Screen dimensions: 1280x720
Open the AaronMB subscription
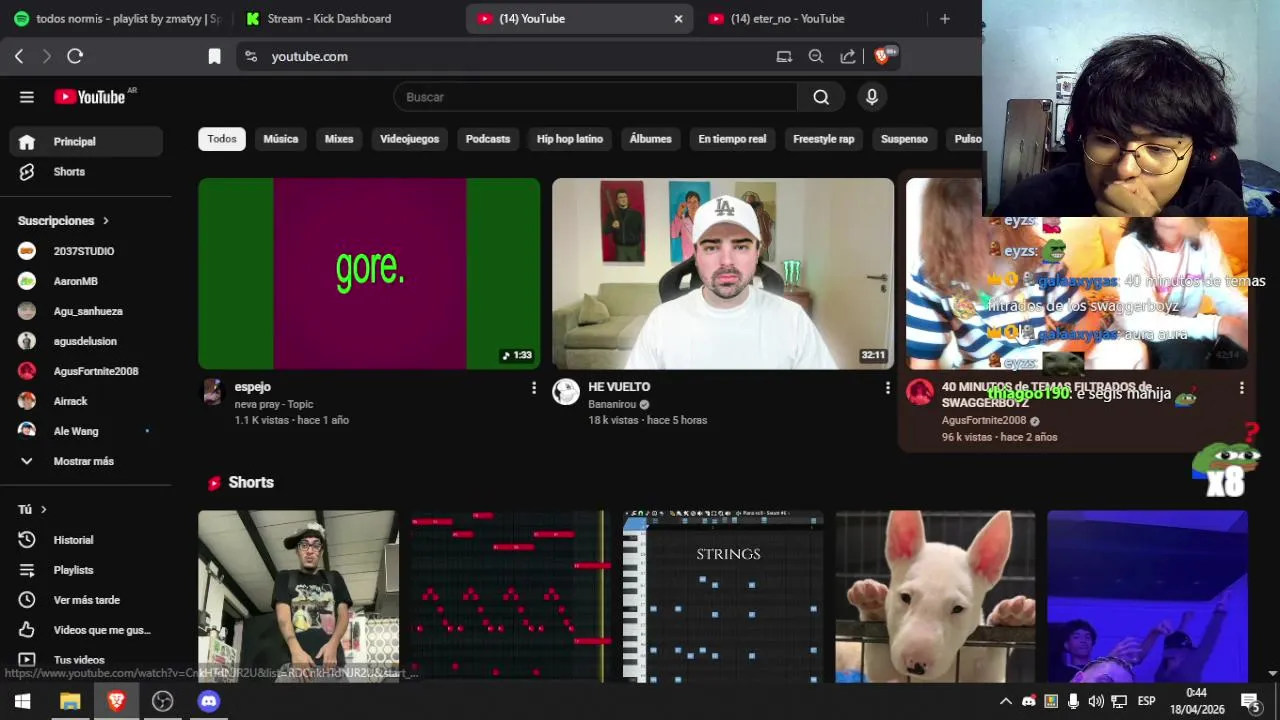click(85, 281)
